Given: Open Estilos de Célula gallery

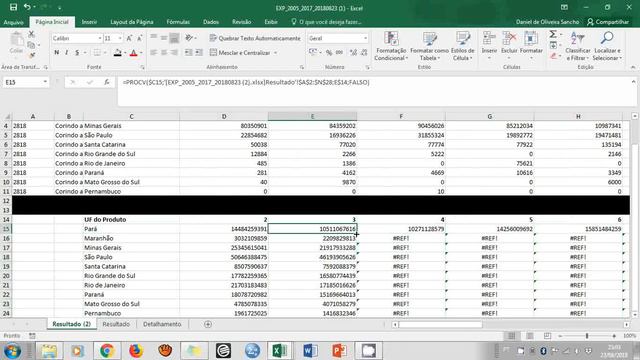Looking at the screenshot, I should click(x=463, y=46).
